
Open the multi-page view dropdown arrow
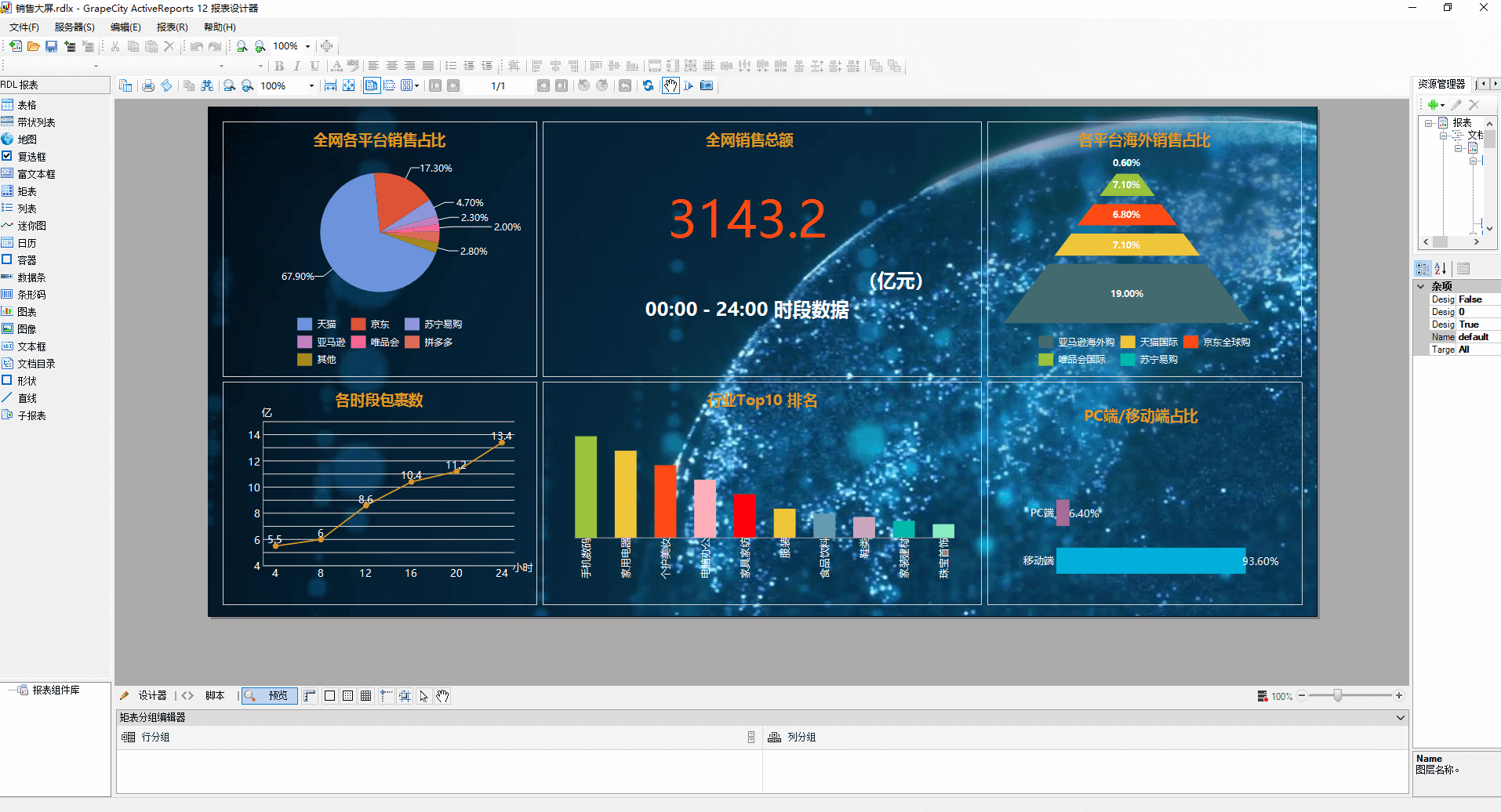(417, 85)
